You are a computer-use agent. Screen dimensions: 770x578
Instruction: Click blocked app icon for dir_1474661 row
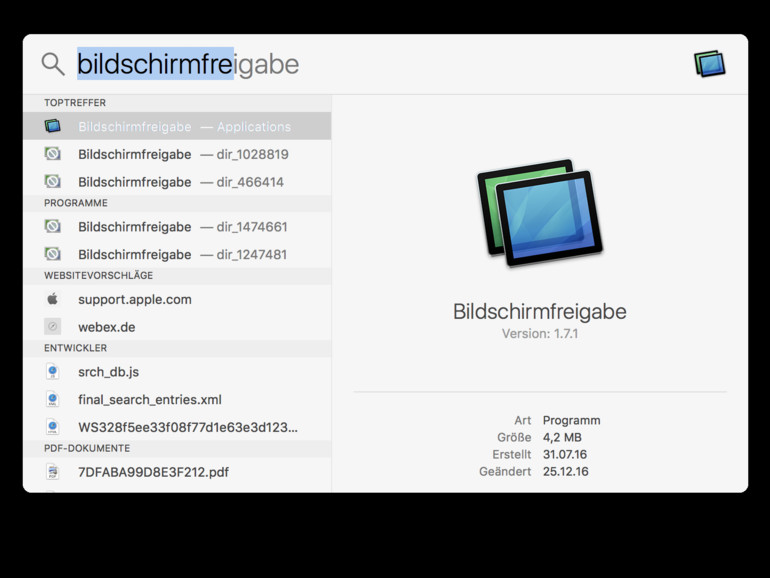53,226
